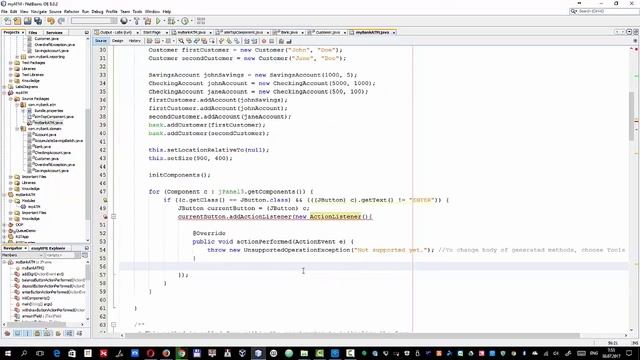Switch to the Customer.java editor tab
Image resolution: width=640 pixels, height=360 pixels.
327,32
